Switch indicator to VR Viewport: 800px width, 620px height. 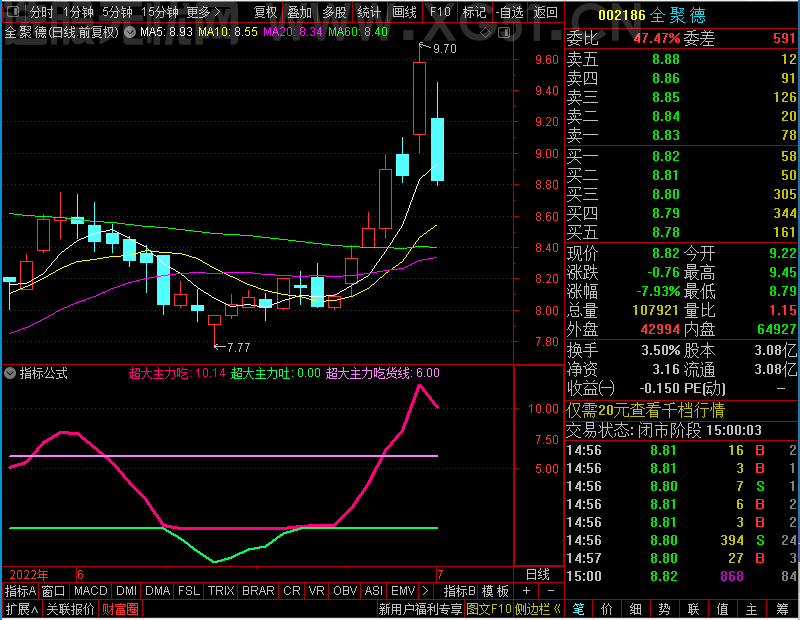click(x=316, y=591)
